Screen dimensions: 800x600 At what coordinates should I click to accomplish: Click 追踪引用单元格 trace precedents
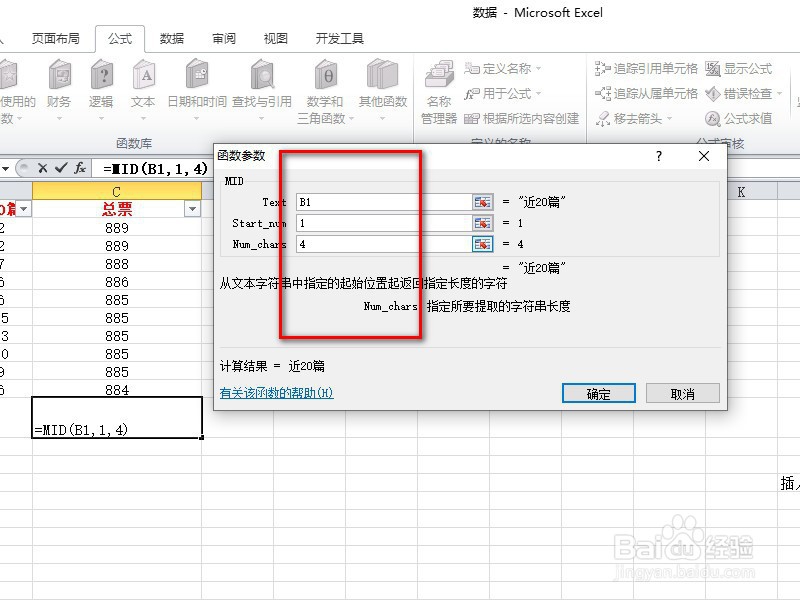[x=646, y=68]
